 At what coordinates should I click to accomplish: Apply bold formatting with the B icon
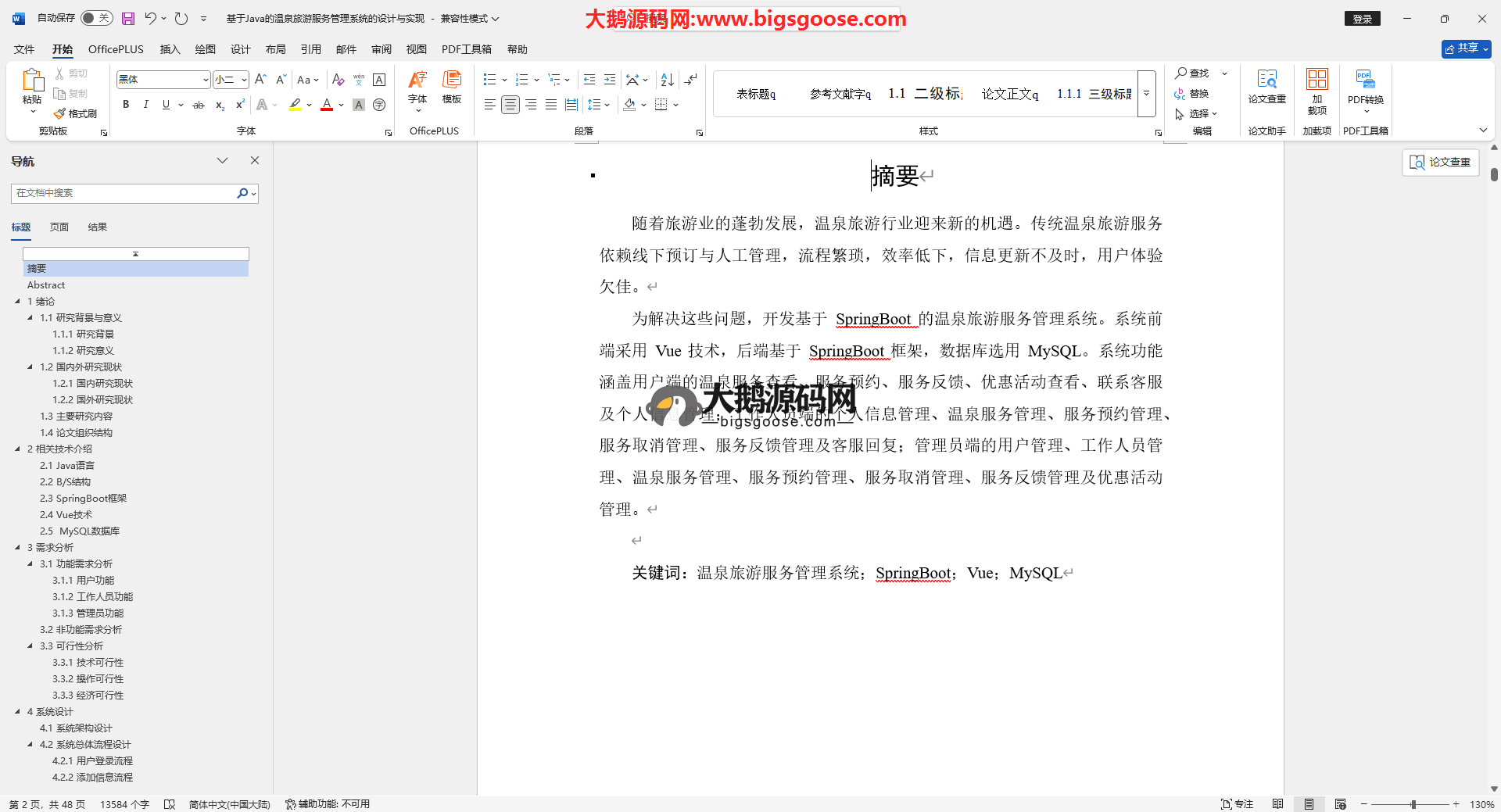[126, 105]
